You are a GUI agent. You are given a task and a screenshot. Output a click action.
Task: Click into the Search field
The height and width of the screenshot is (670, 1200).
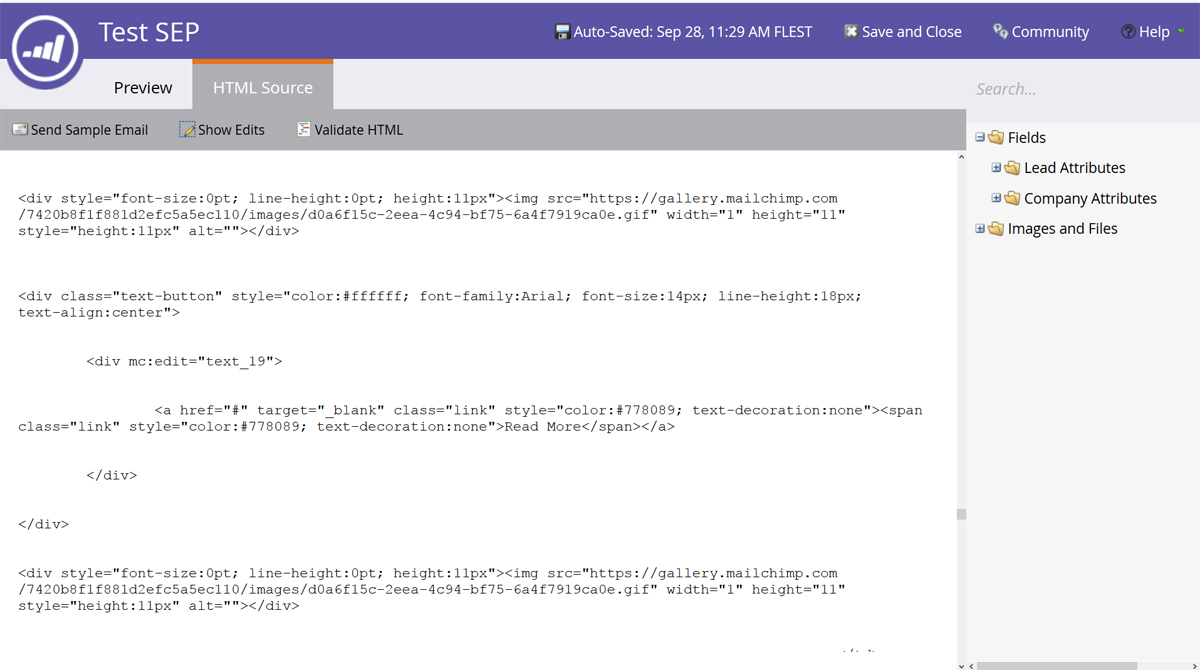point(1080,89)
